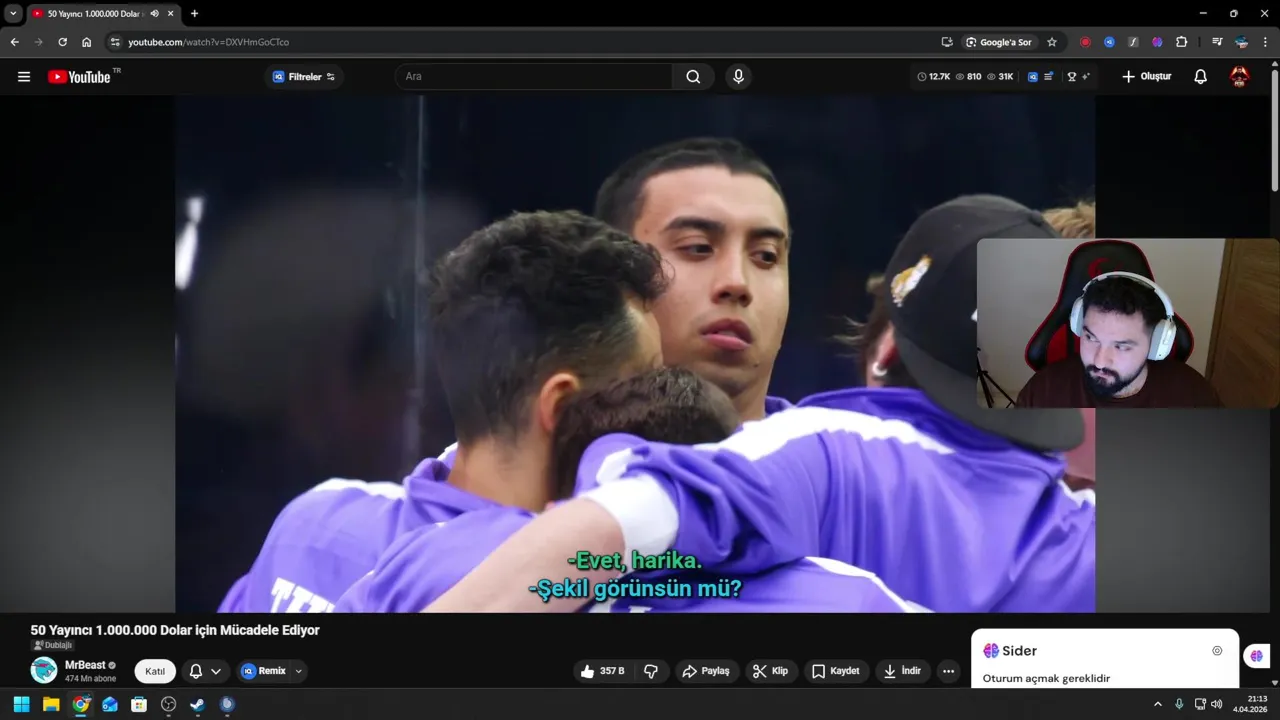Open the italic f extension icon

(x=1133, y=42)
